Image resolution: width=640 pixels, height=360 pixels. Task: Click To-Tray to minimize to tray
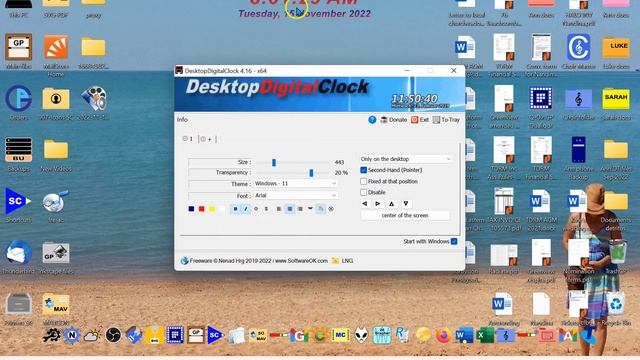coord(446,120)
